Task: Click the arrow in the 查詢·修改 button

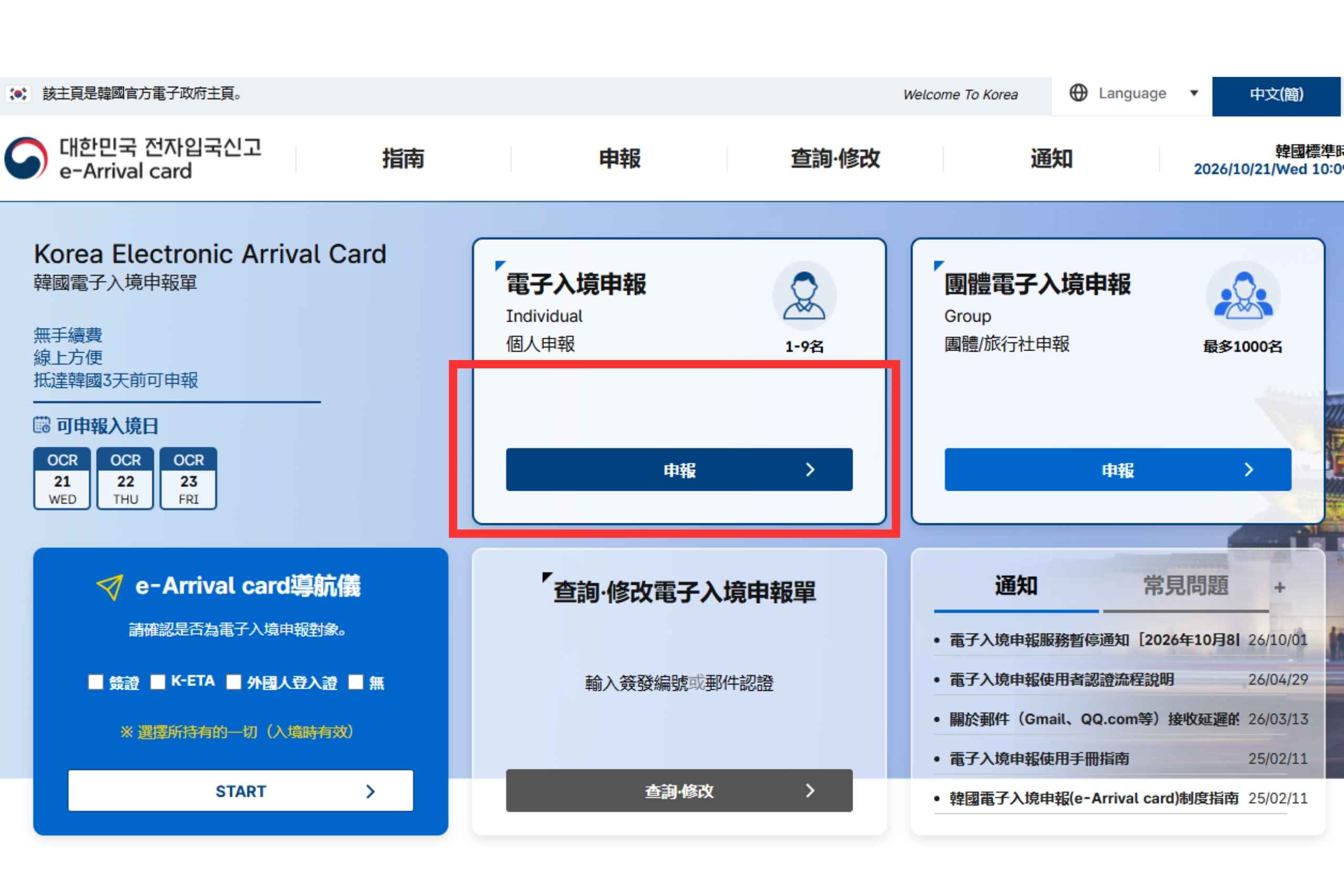Action: (810, 790)
